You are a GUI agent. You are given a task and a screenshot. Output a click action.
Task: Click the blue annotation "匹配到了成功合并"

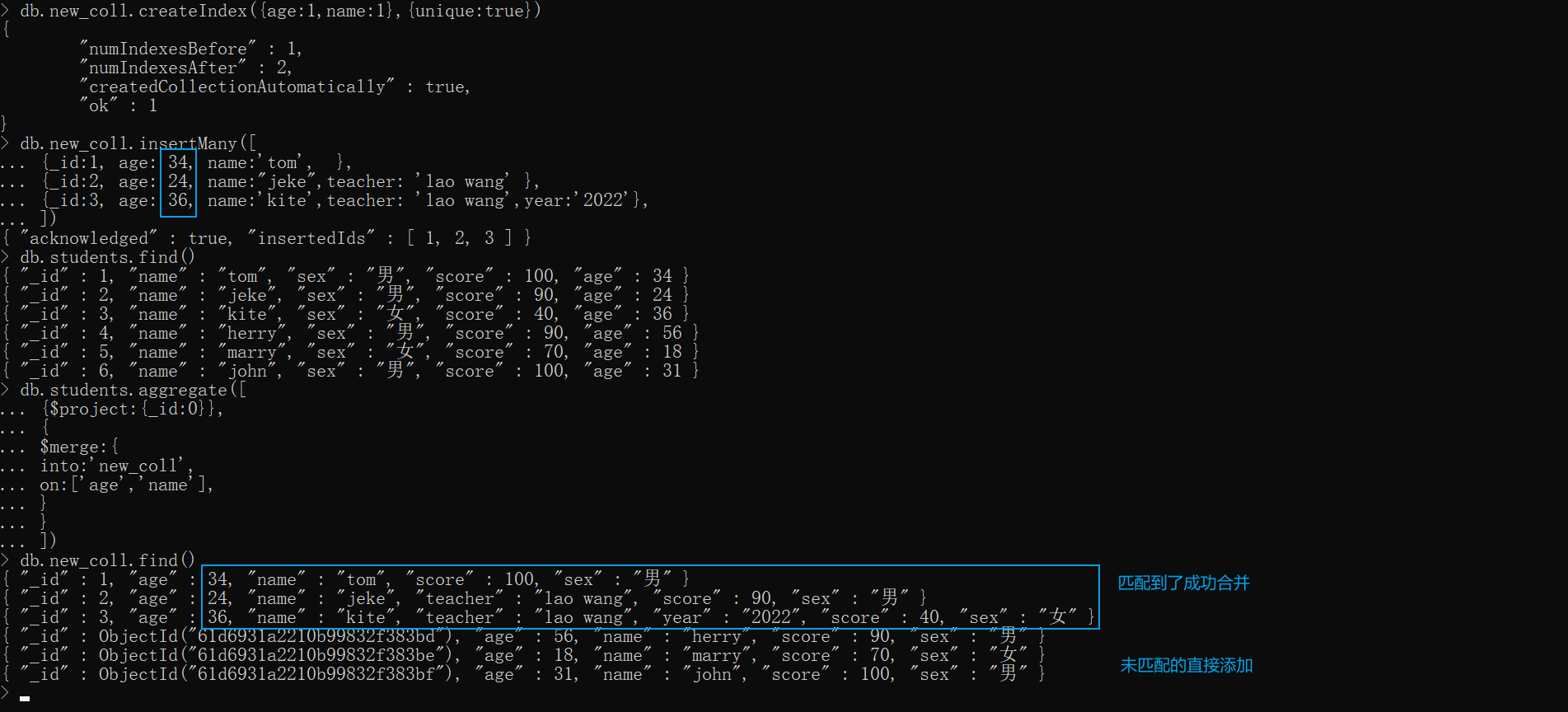[1183, 583]
